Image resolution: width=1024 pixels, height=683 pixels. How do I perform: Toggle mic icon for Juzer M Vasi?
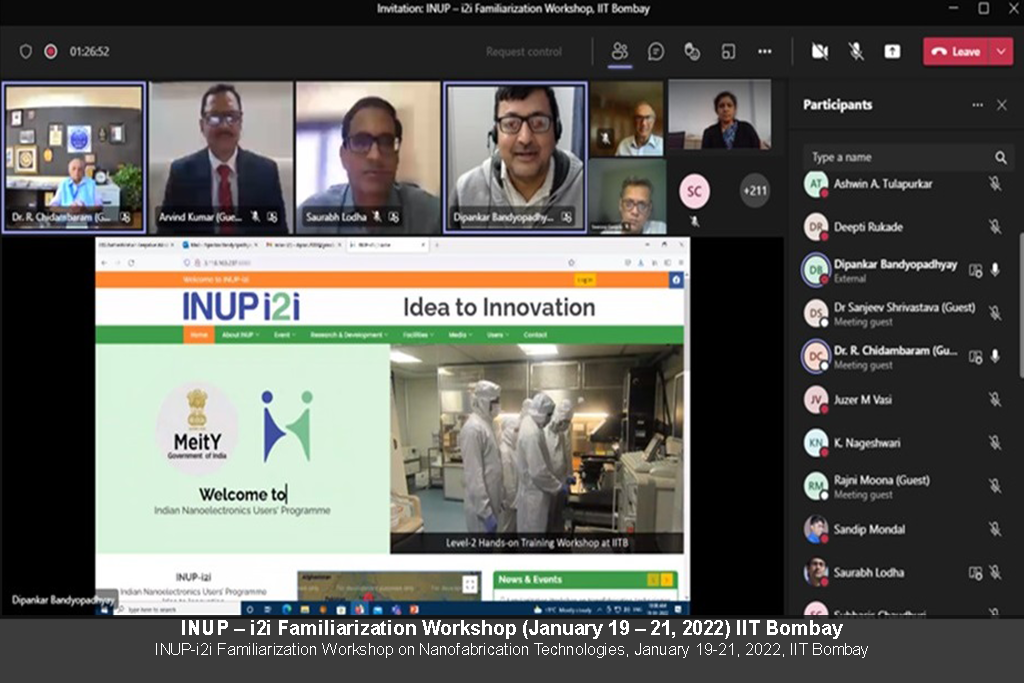point(995,400)
